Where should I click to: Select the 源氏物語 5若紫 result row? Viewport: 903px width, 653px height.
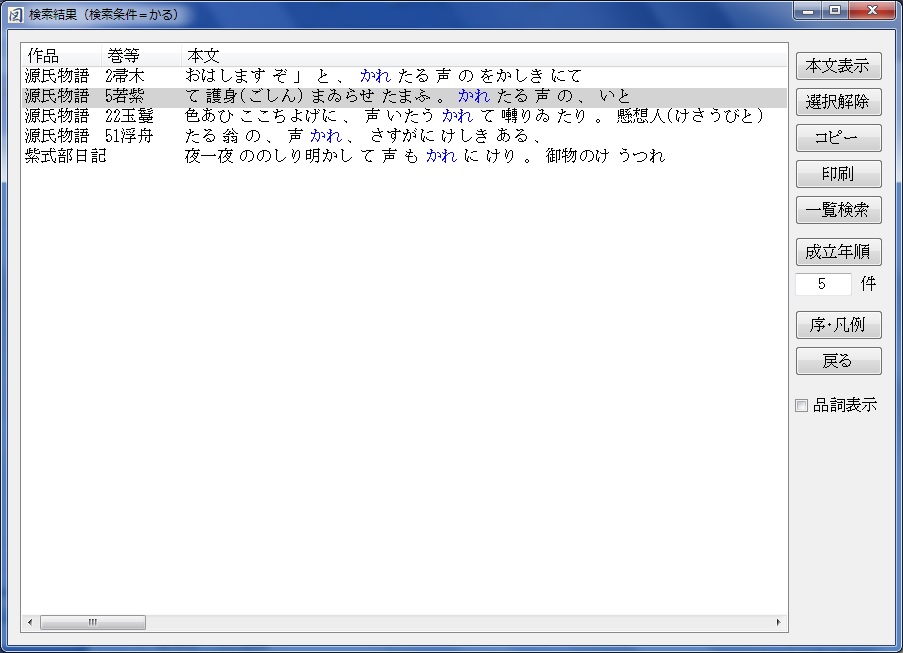(x=404, y=96)
